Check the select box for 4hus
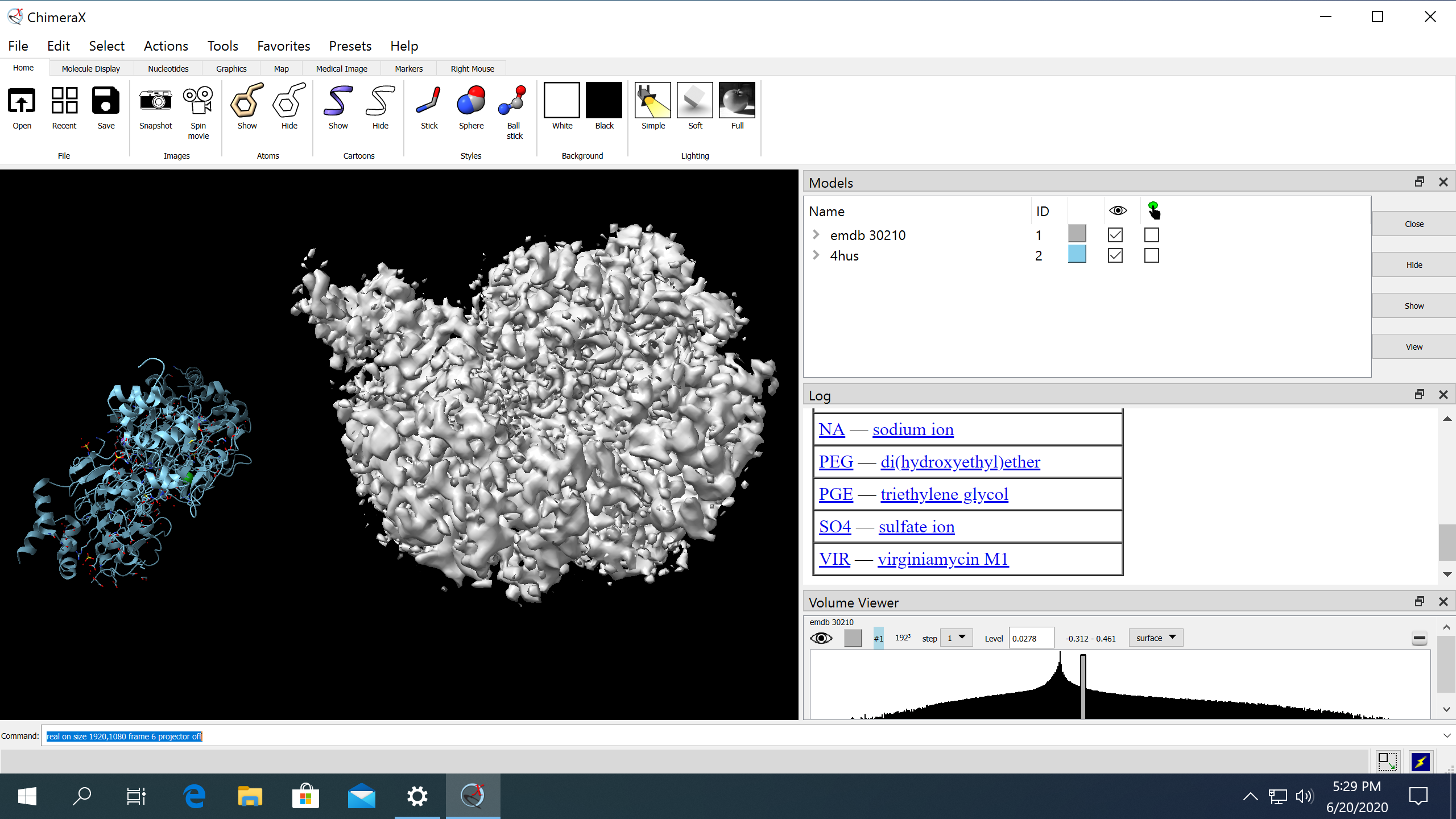 pyautogui.click(x=1151, y=256)
